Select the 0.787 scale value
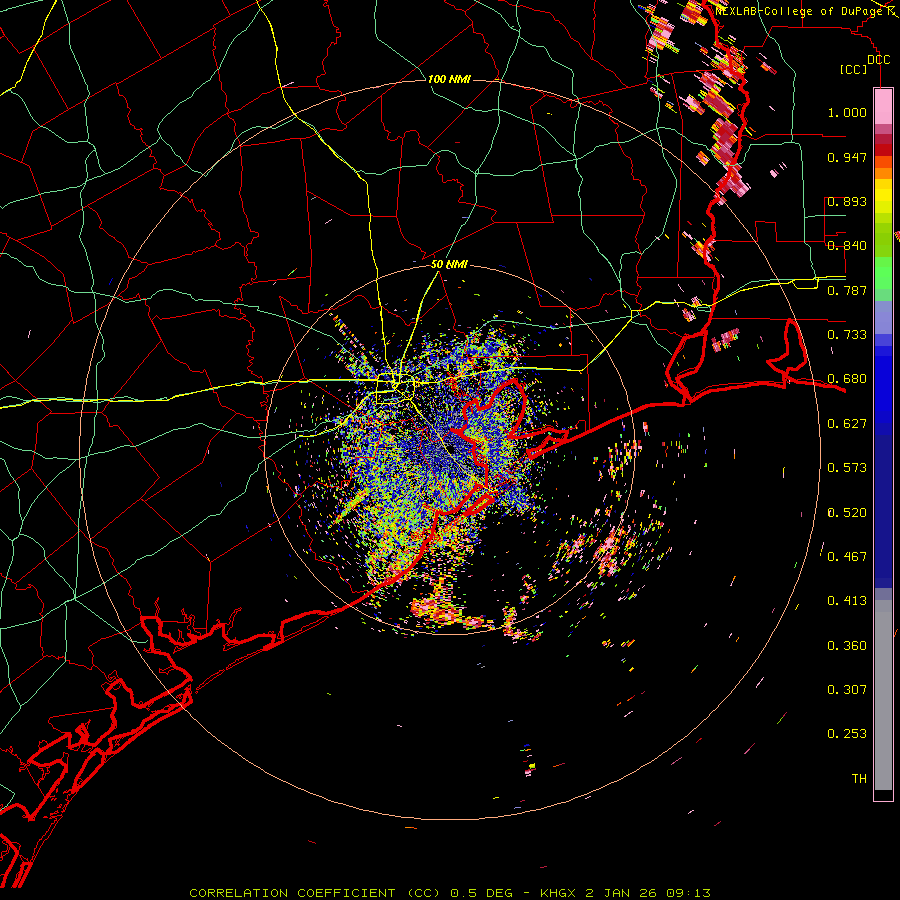This screenshot has height=900, width=900. tap(847, 290)
